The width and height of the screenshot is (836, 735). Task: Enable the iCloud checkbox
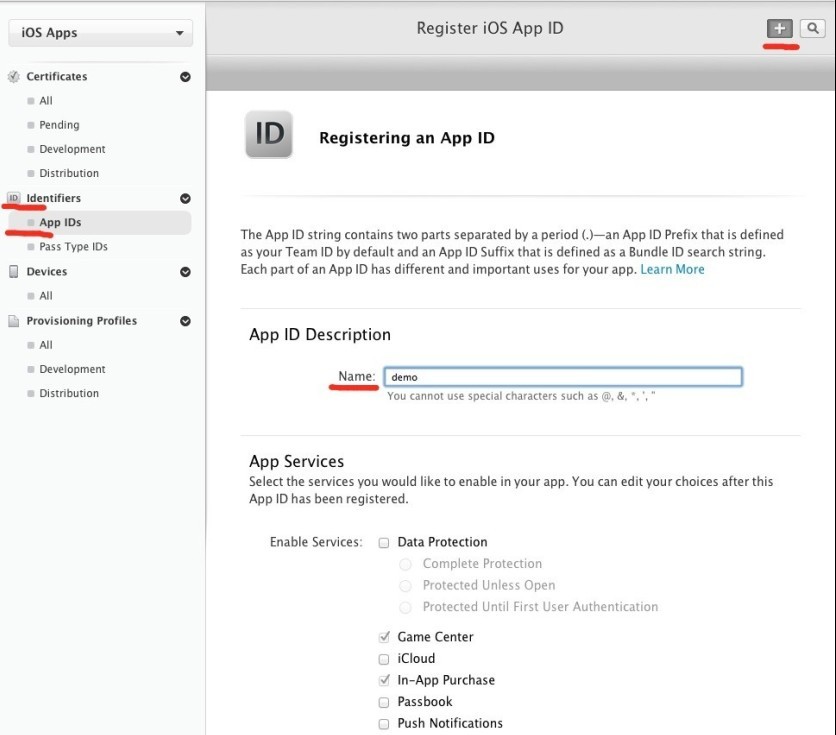tap(384, 659)
